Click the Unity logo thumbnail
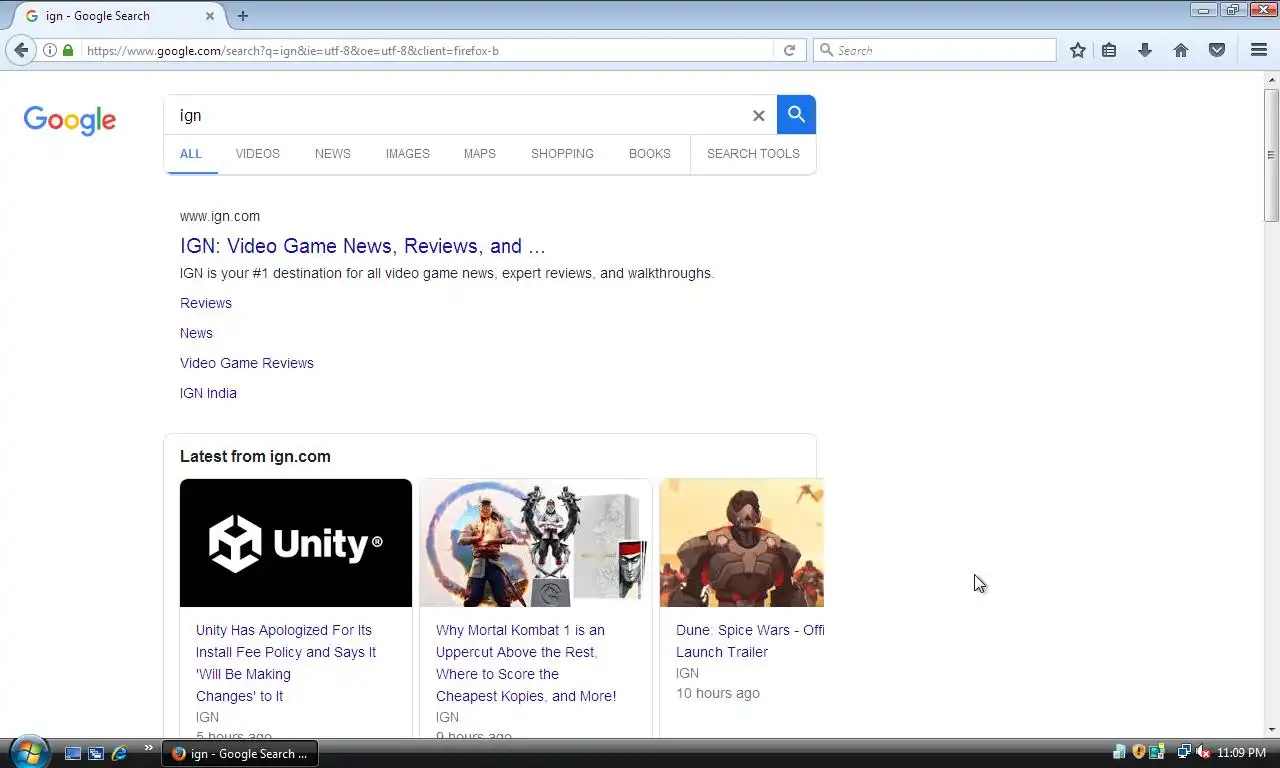The image size is (1280, 768). tap(296, 543)
